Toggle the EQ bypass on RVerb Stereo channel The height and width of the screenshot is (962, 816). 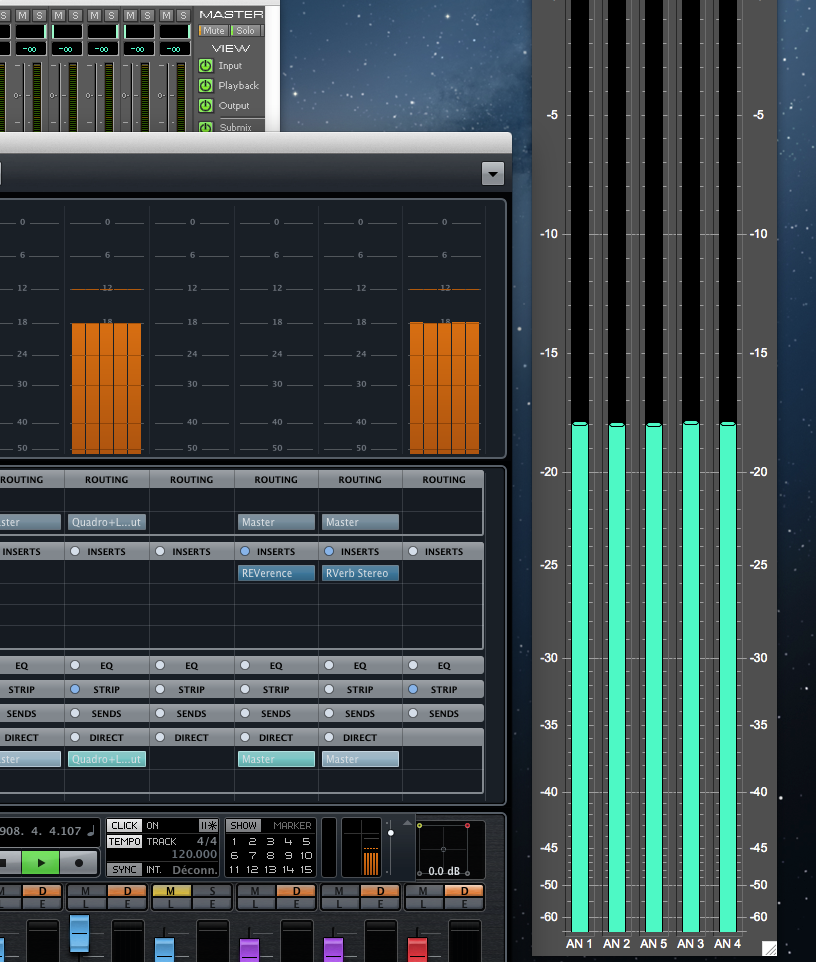329,666
